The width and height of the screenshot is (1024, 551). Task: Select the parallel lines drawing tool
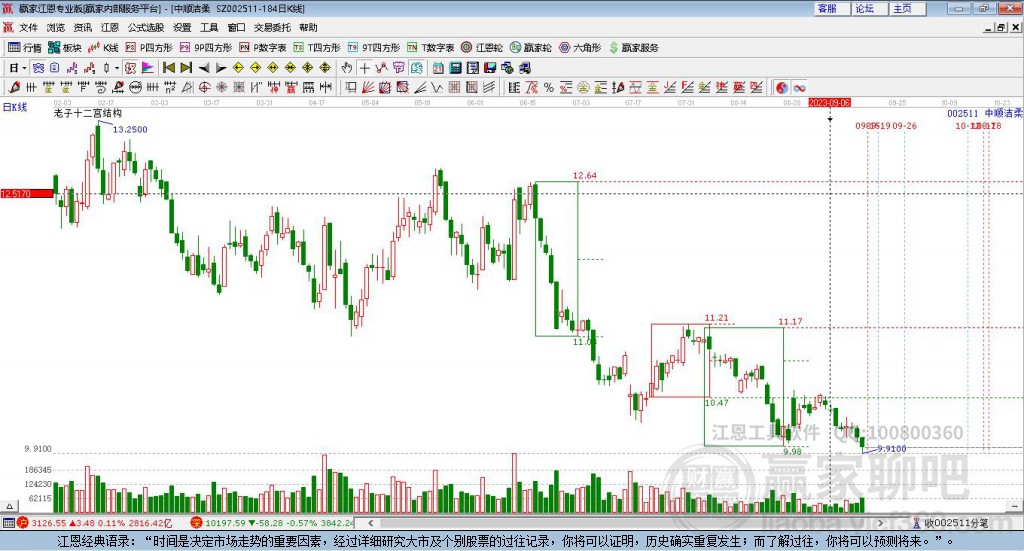pyautogui.click(x=488, y=87)
